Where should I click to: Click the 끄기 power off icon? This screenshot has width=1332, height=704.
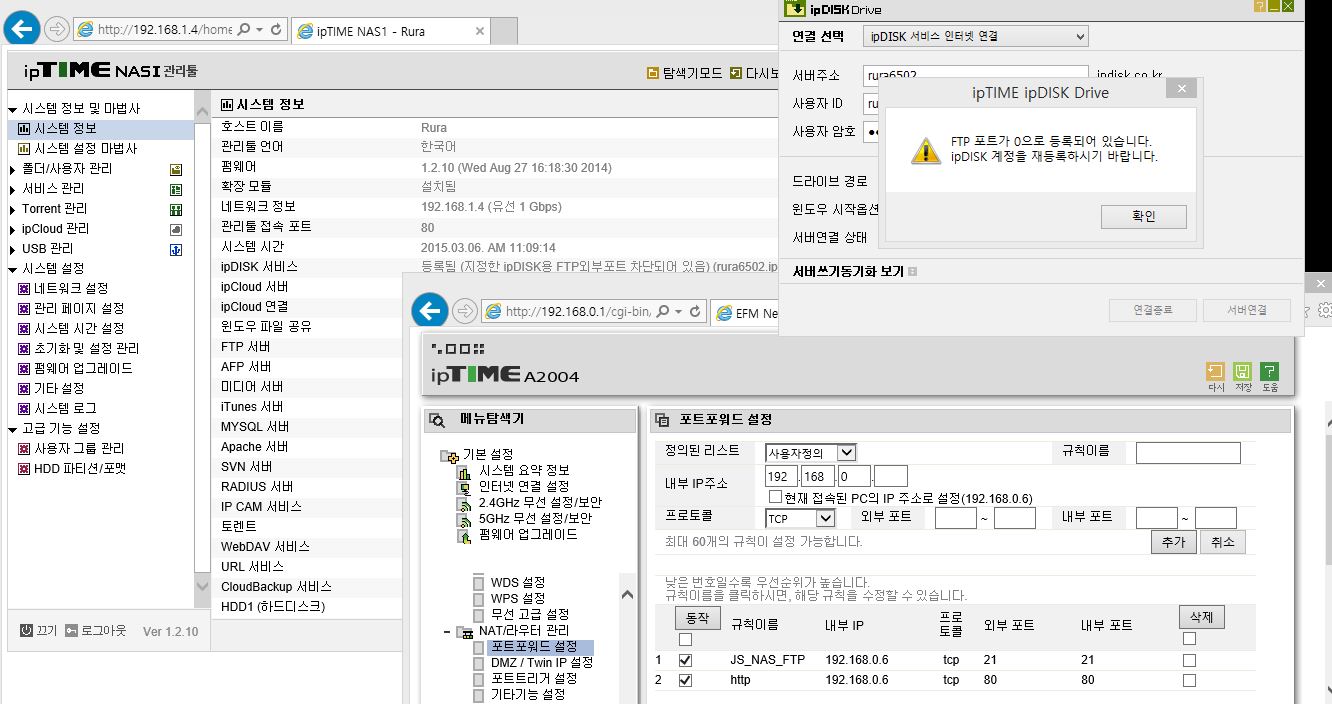click(x=26, y=631)
